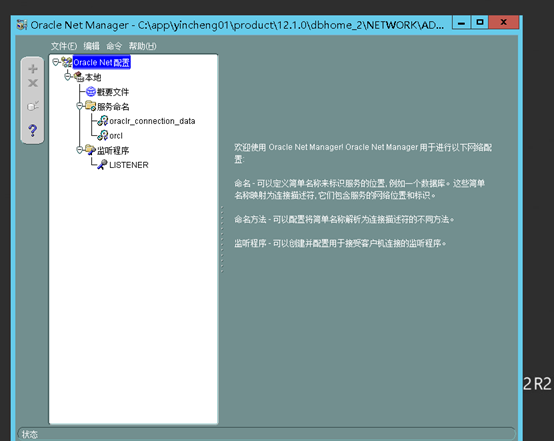Select the oraclr_connection_data service name
The image size is (554, 441).
click(x=152, y=121)
